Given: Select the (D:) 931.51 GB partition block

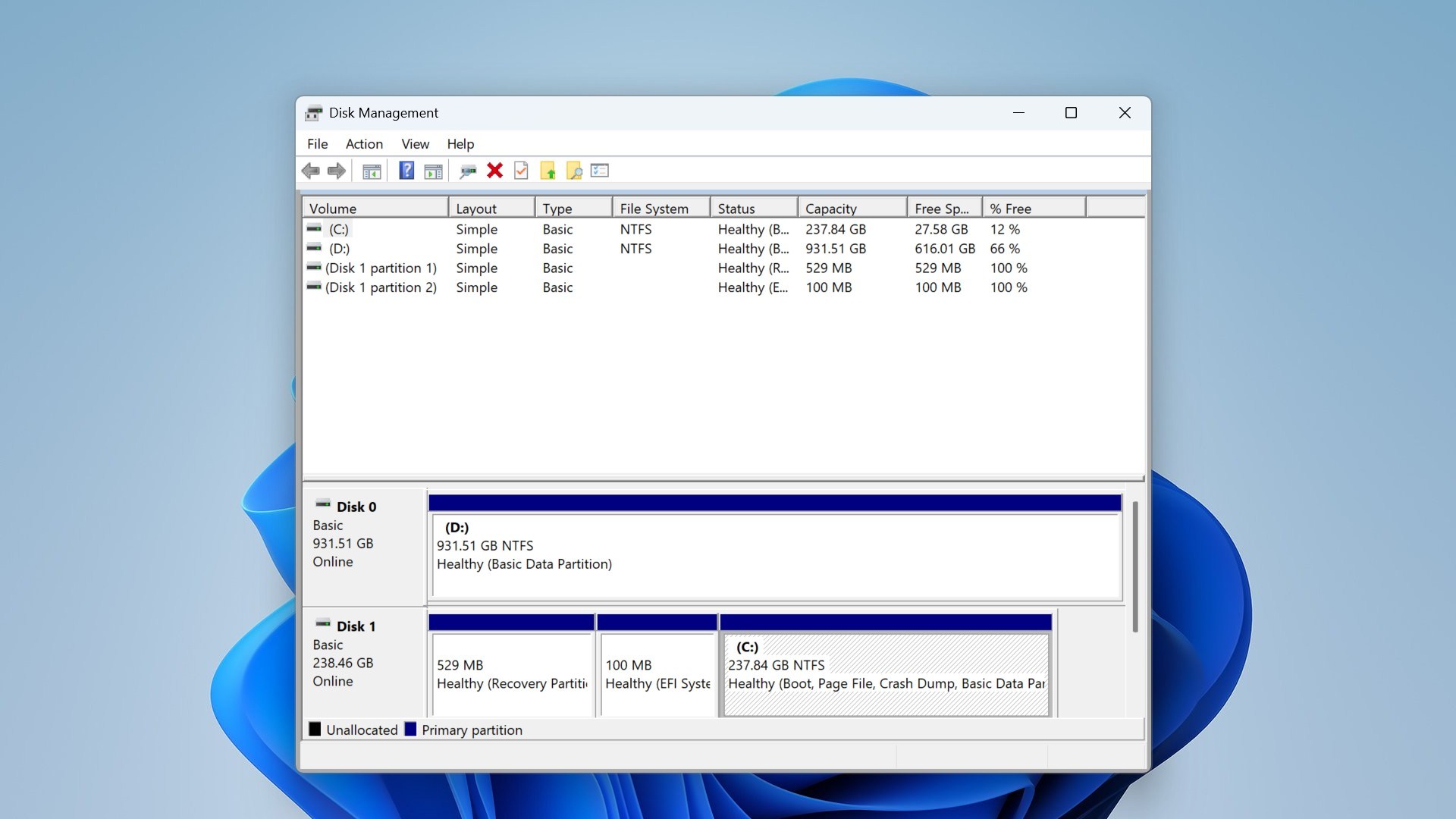Looking at the screenshot, I should [x=775, y=547].
